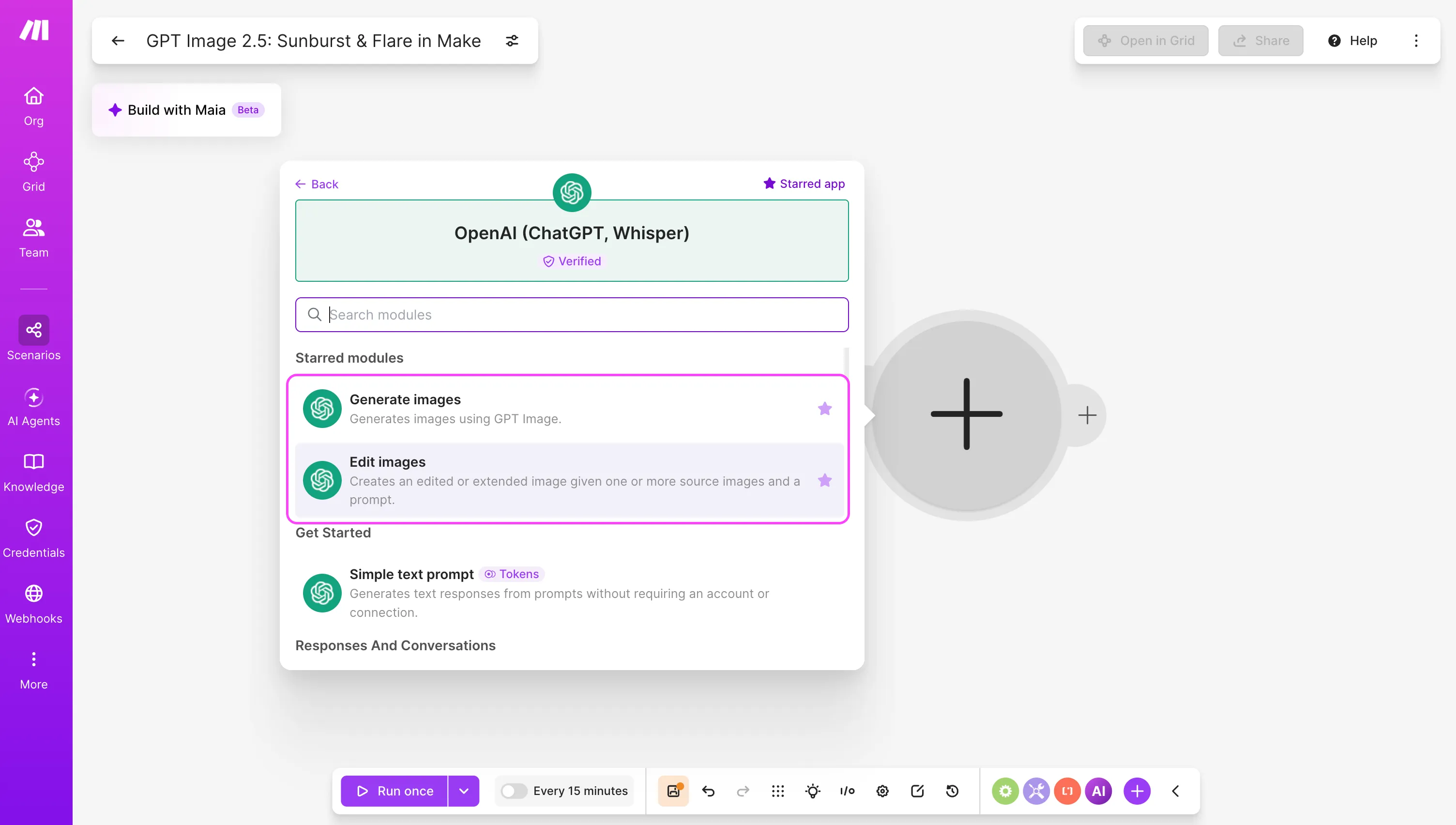Open scenario inputs and outputs icon
This screenshot has width=1456, height=825.
click(x=847, y=791)
